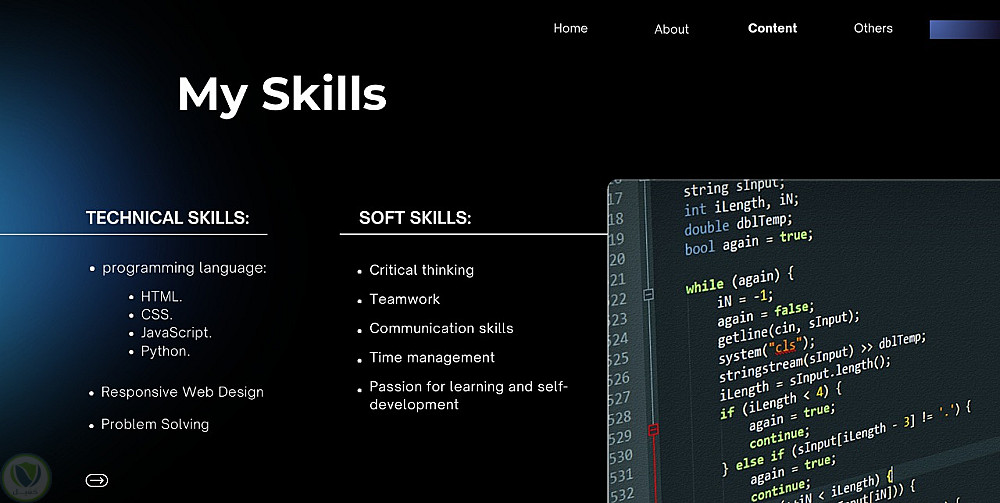Image resolution: width=1000 pixels, height=503 pixels.
Task: Open the Others menu item
Action: [873, 28]
